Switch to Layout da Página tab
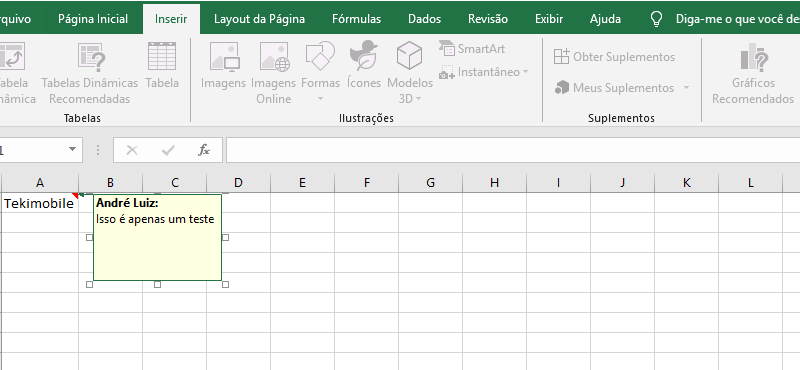This screenshot has height=370, width=800. [x=259, y=19]
